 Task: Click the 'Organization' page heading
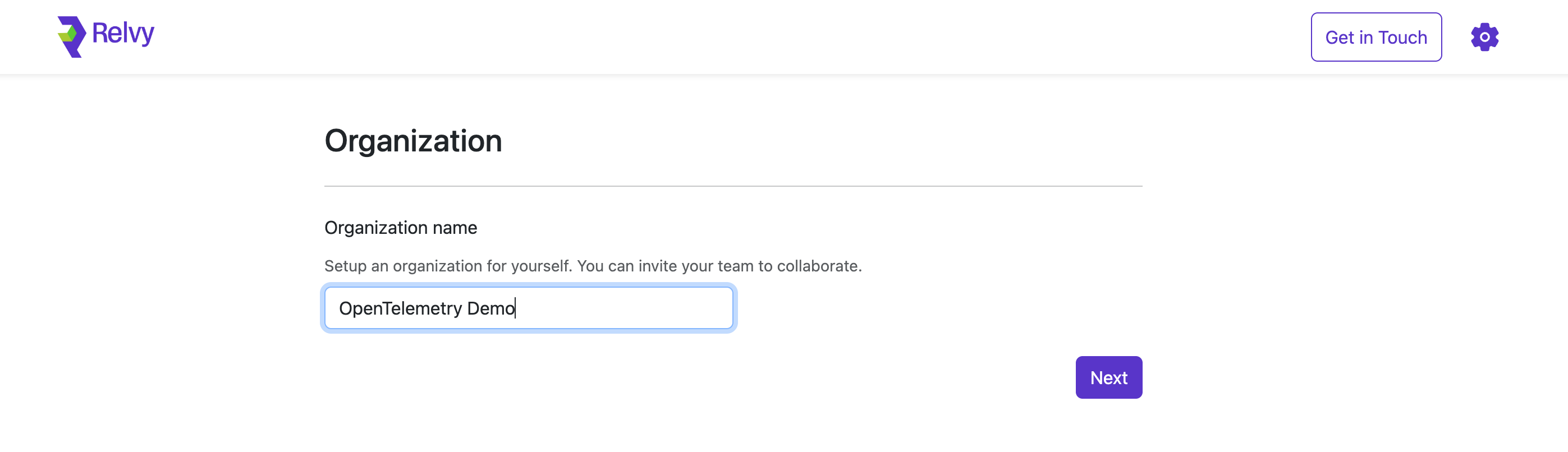coord(412,141)
